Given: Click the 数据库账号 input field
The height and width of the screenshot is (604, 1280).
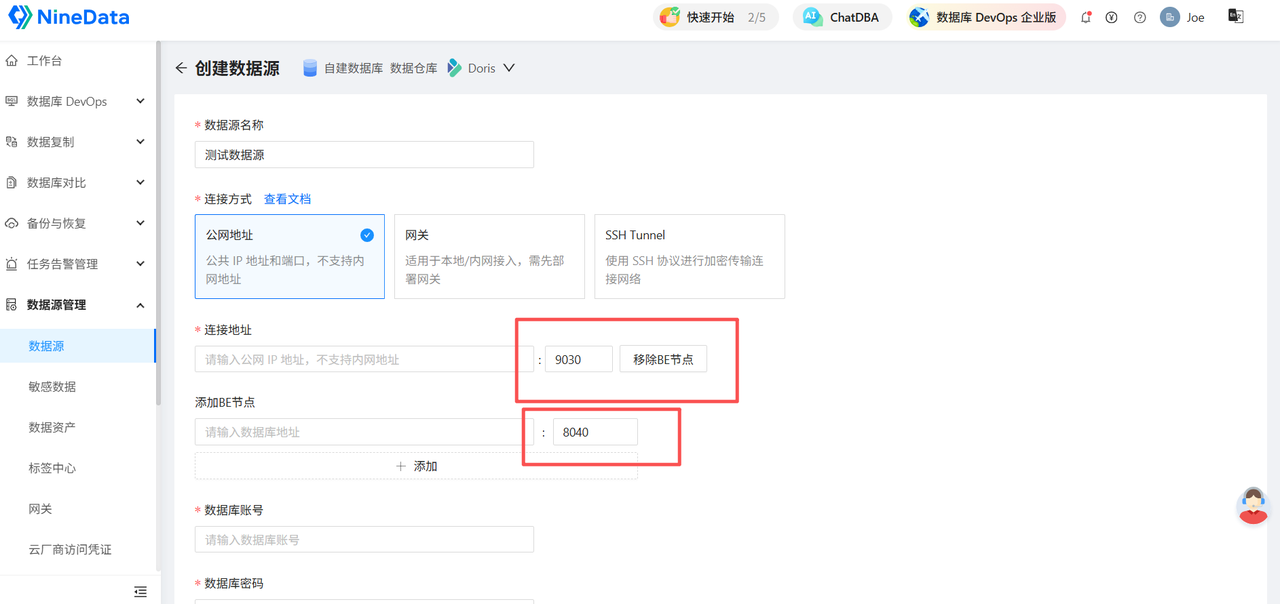Looking at the screenshot, I should [364, 539].
